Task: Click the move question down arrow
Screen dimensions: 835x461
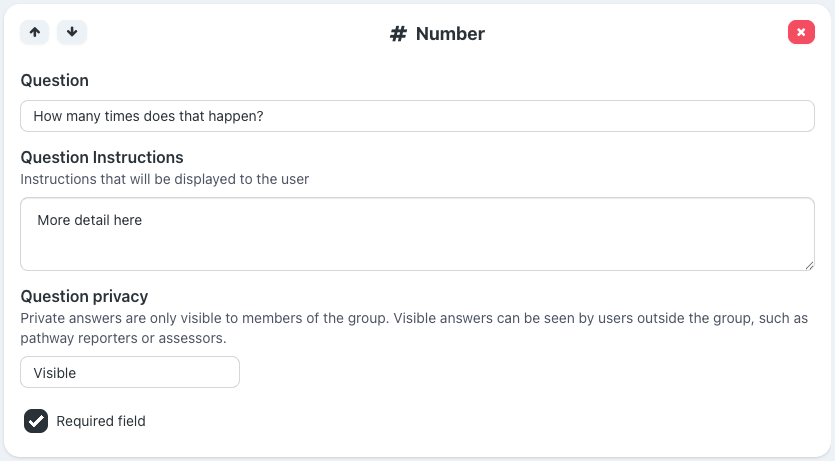Action: [72, 32]
